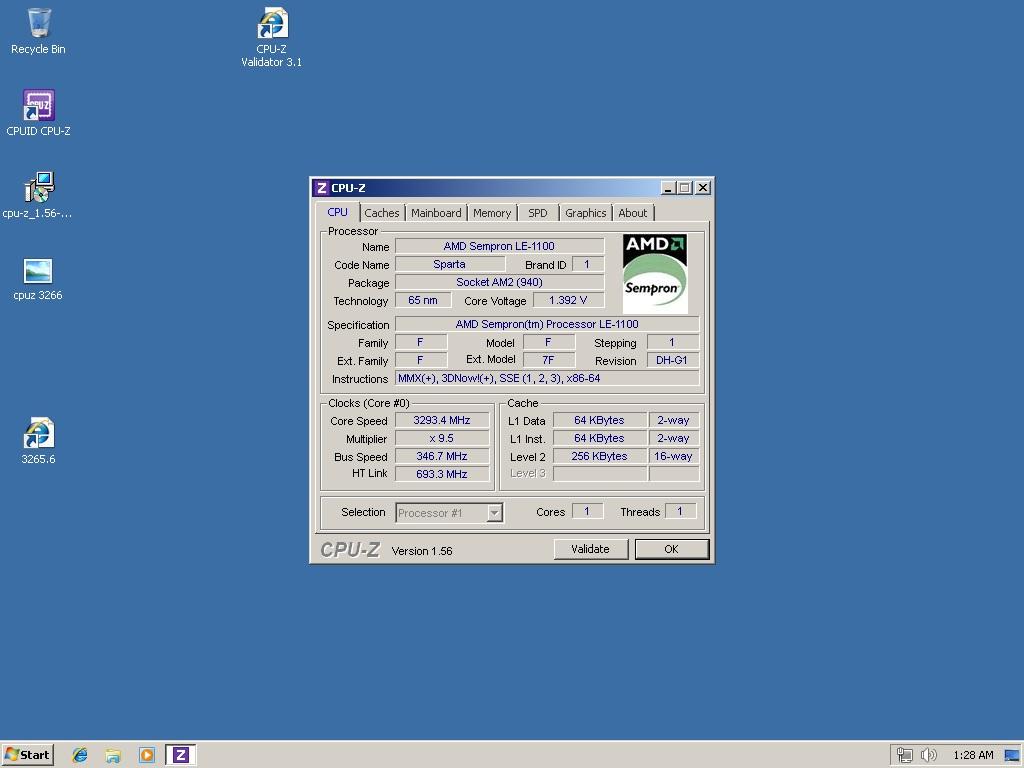Image resolution: width=1024 pixels, height=768 pixels.
Task: Launch the CPUID CPU-Z desktop shortcut
Action: click(x=39, y=112)
